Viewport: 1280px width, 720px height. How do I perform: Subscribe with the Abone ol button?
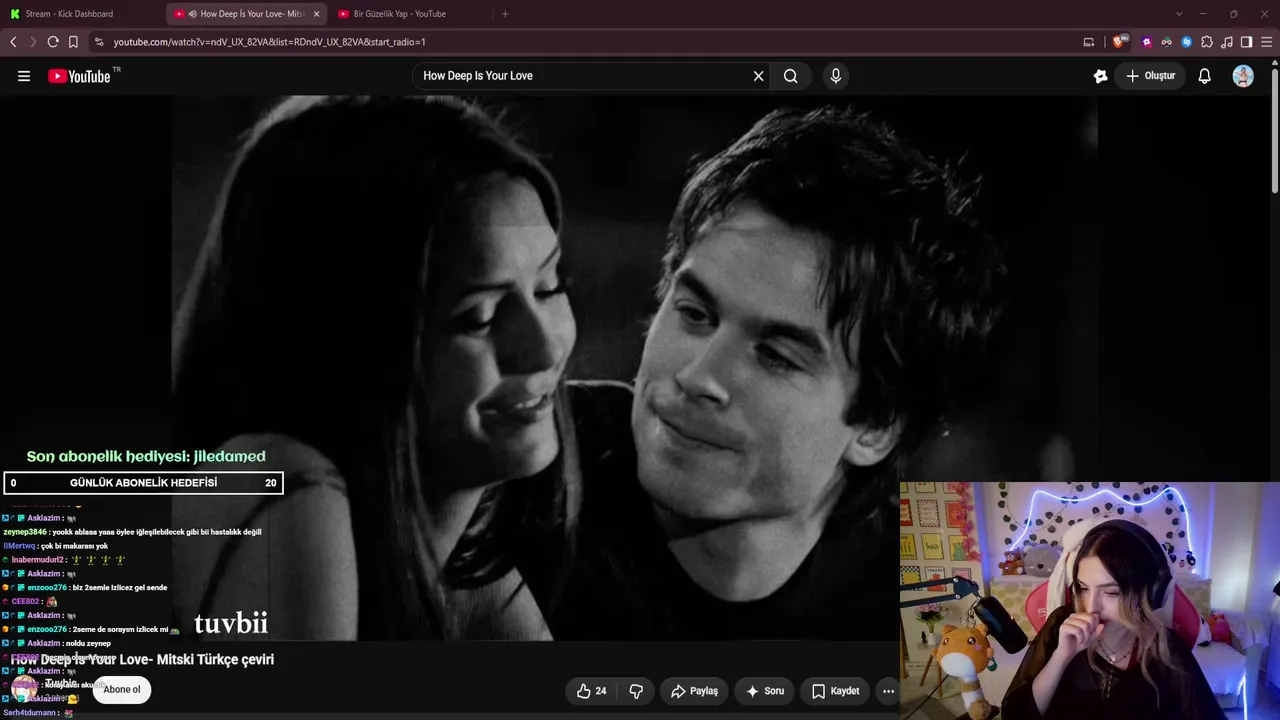click(122, 689)
